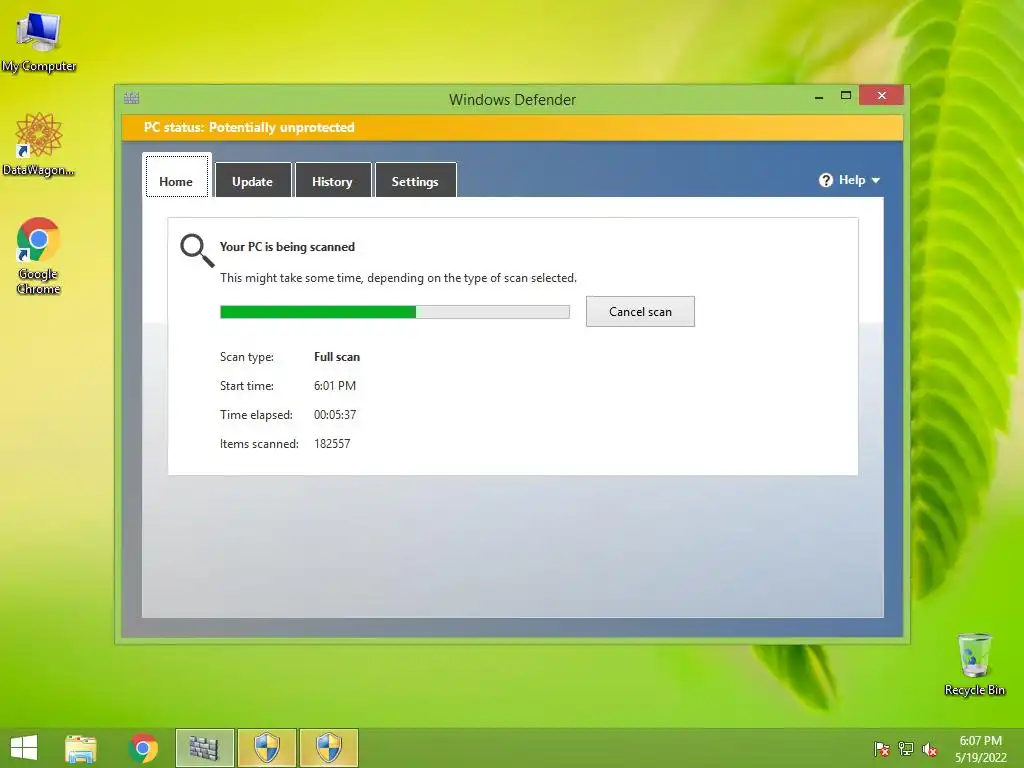The height and width of the screenshot is (768, 1024).
Task: Click the muted volume tray icon
Action: 930,749
